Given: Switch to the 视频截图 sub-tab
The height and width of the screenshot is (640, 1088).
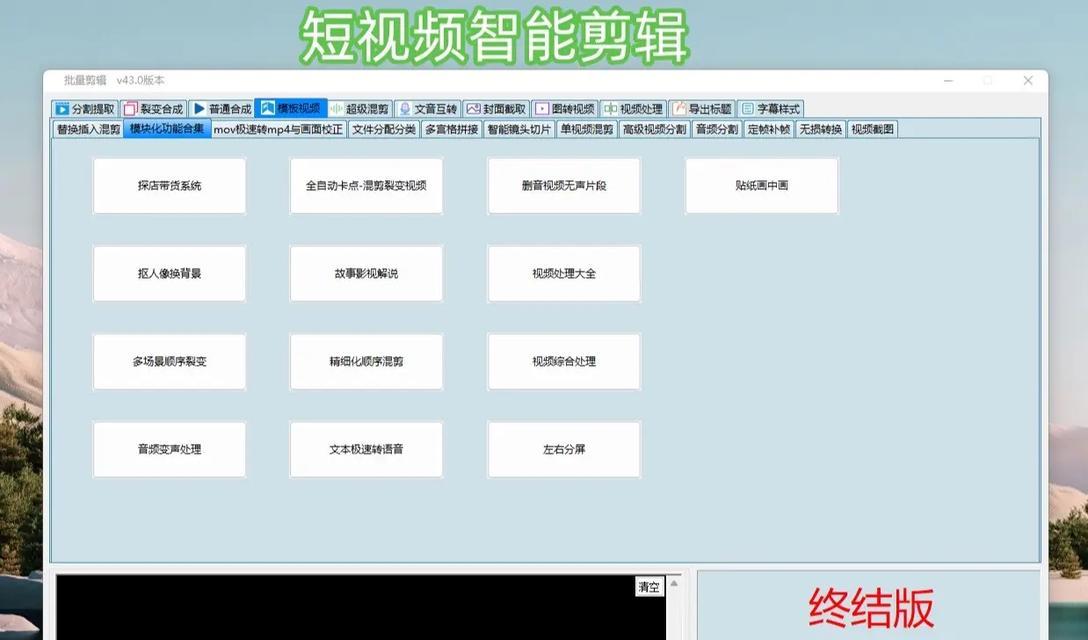Looking at the screenshot, I should (872, 129).
